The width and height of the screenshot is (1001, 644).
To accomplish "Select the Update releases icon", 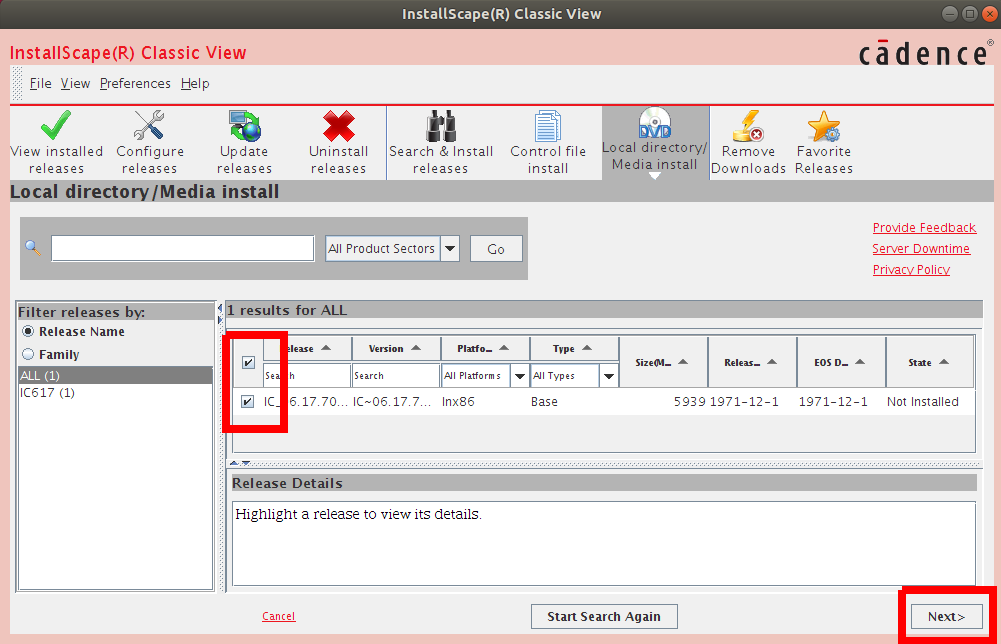I will tap(243, 140).
